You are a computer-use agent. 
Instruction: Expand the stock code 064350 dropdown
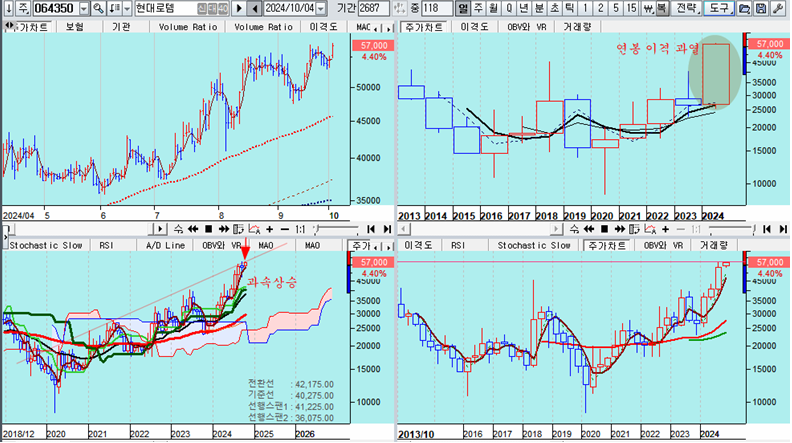tap(85, 8)
